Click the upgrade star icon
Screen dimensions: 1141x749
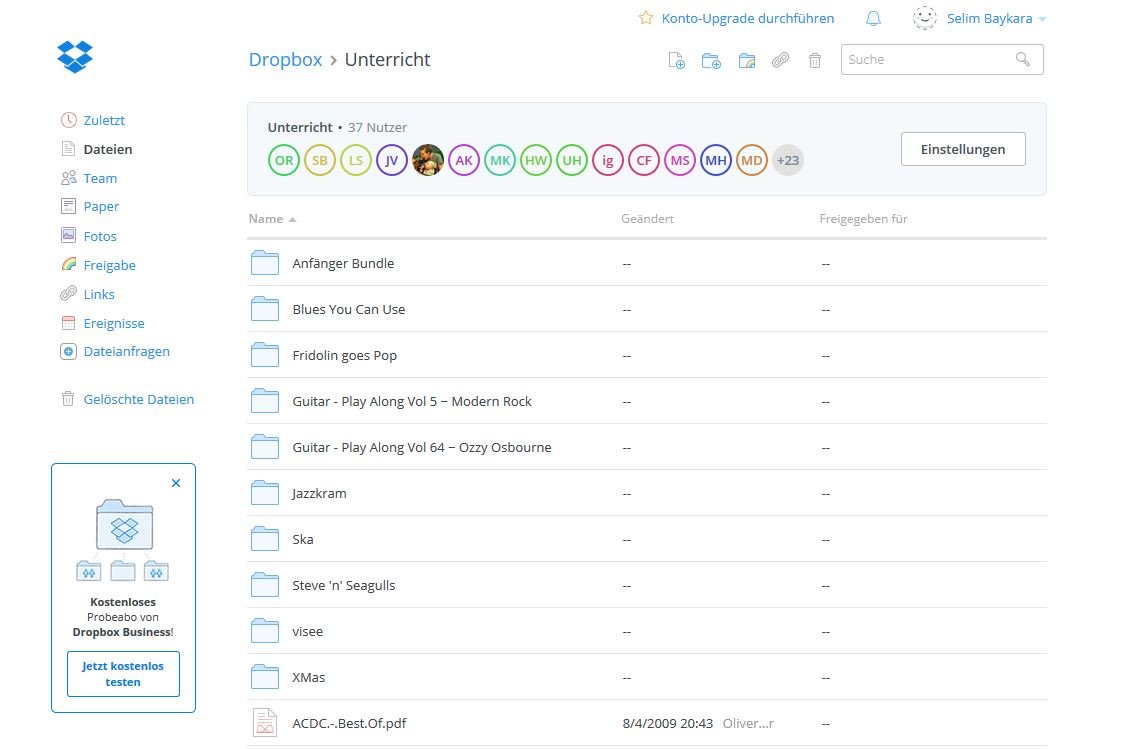tap(645, 18)
